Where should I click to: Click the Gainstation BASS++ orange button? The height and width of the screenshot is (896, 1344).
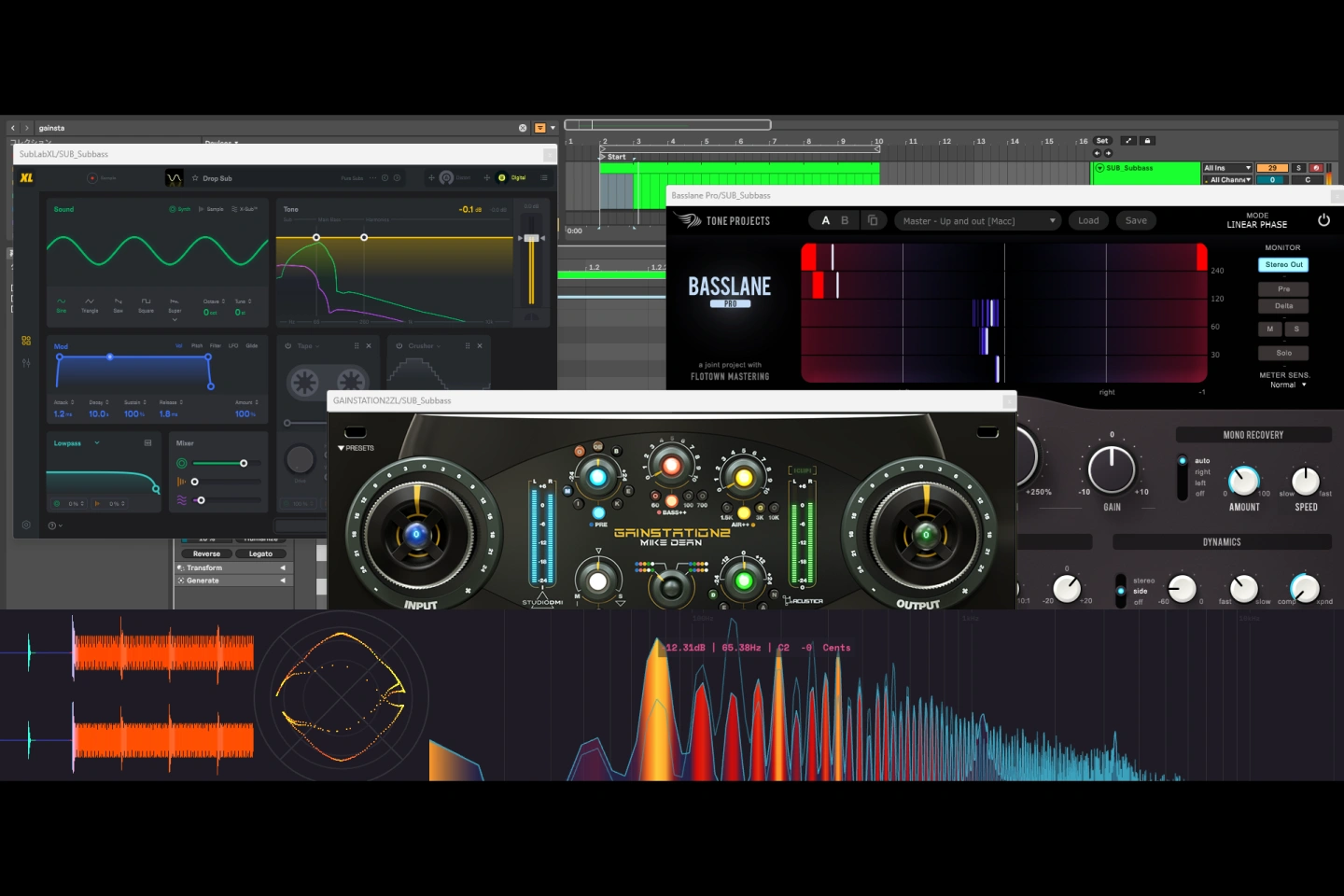pyautogui.click(x=671, y=501)
